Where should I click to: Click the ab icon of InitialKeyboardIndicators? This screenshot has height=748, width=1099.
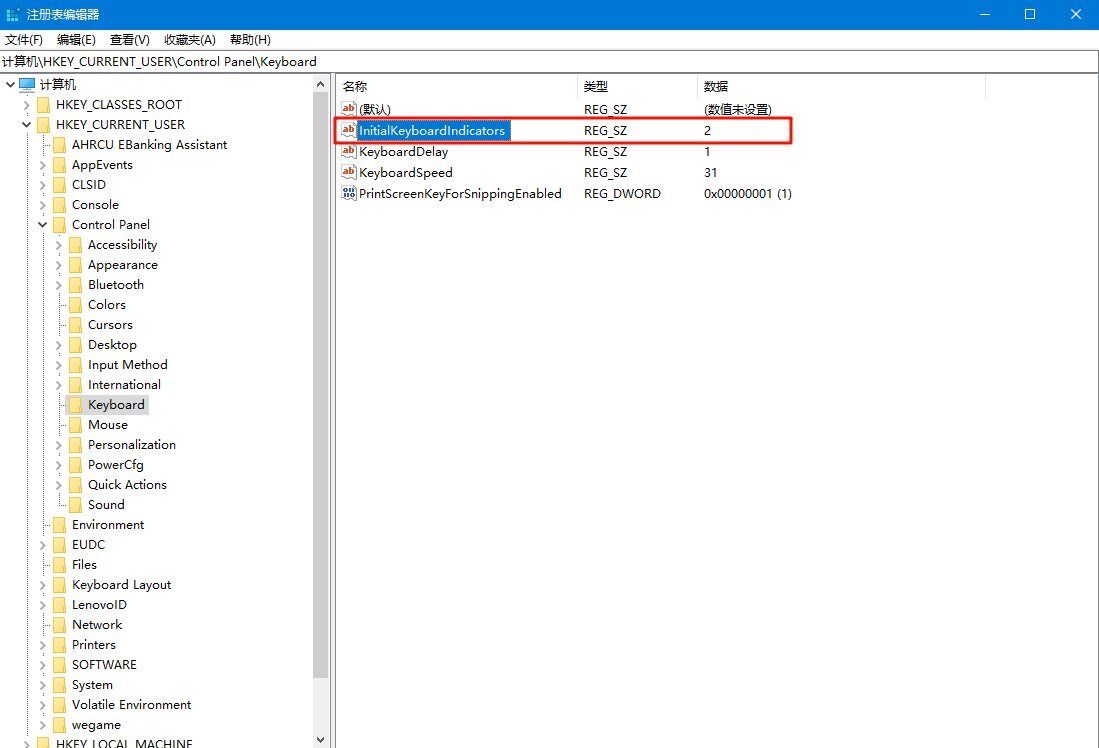348,130
